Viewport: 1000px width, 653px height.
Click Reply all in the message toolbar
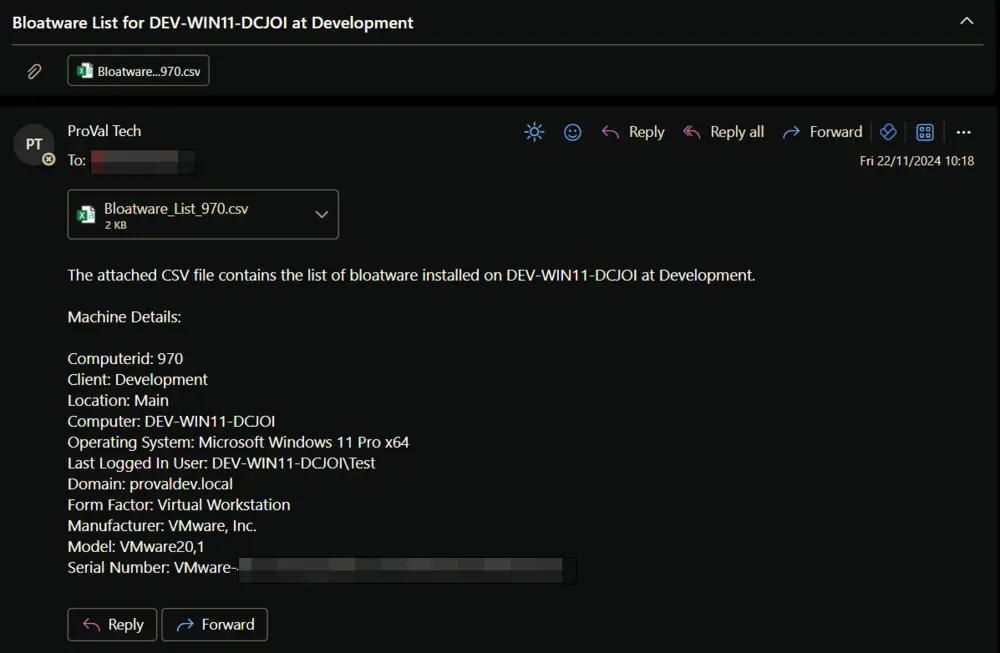(x=723, y=132)
